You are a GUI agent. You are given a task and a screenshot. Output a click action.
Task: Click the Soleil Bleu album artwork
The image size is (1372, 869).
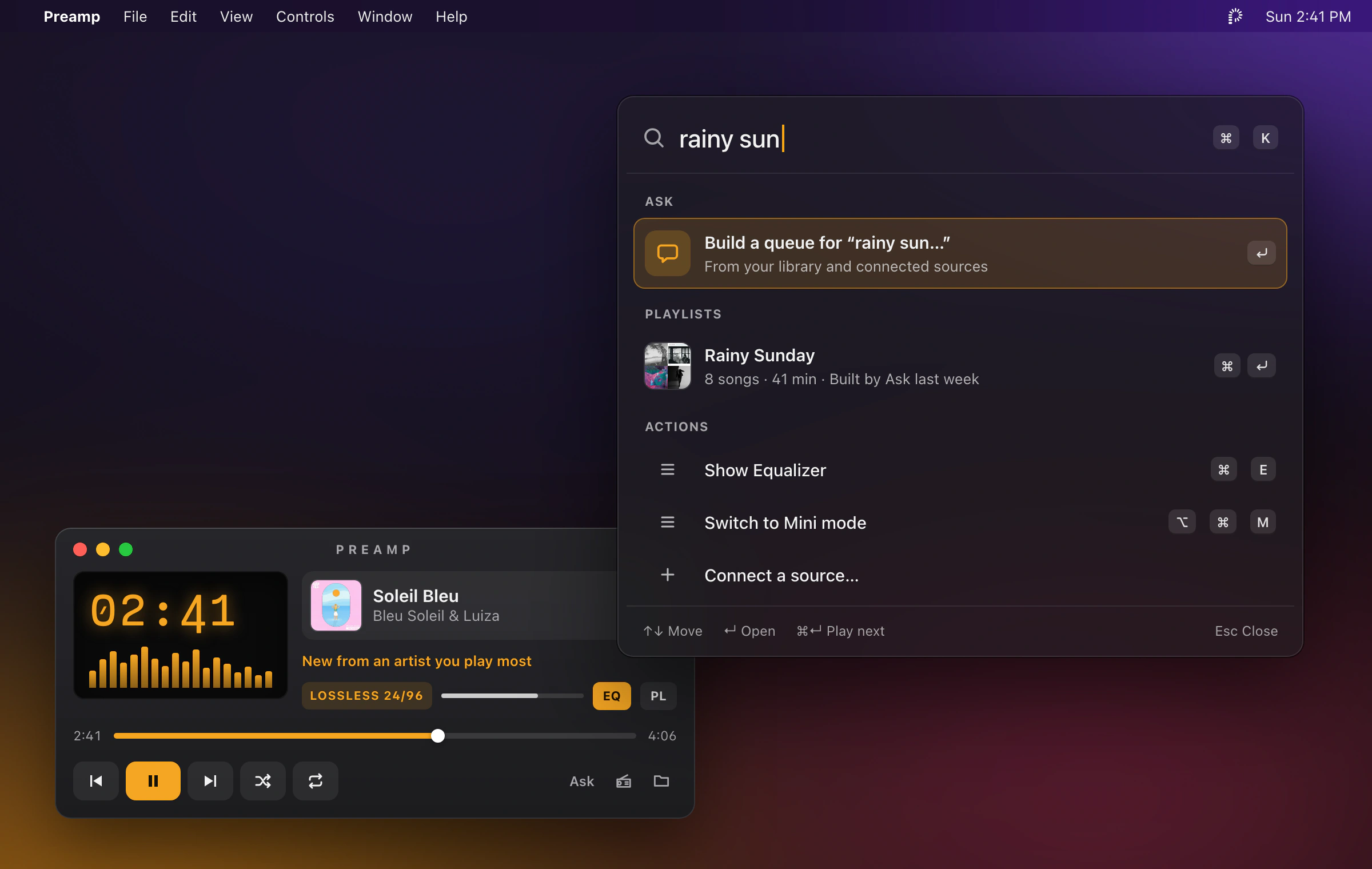[336, 605]
